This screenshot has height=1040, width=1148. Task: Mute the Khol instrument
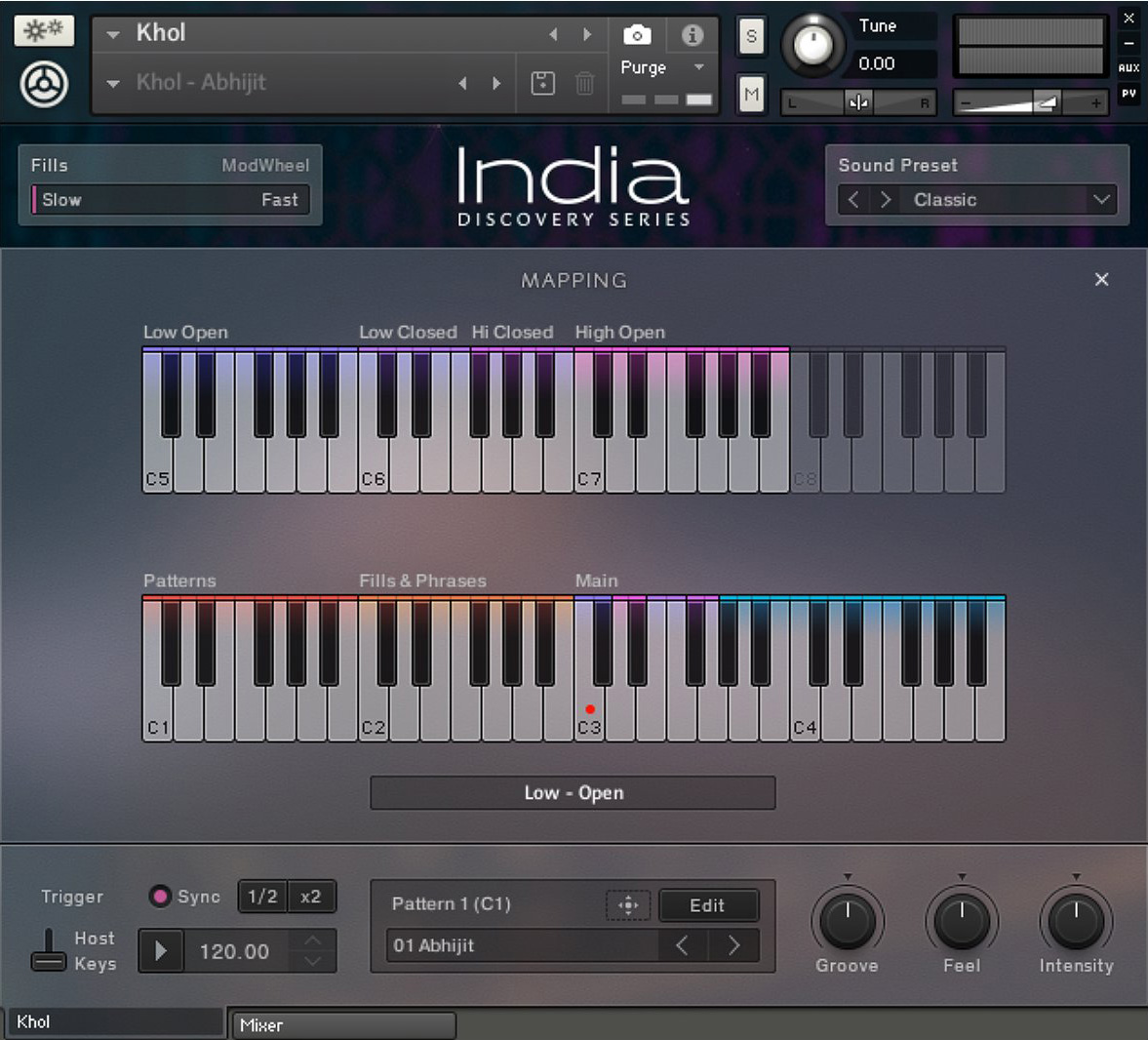(749, 94)
